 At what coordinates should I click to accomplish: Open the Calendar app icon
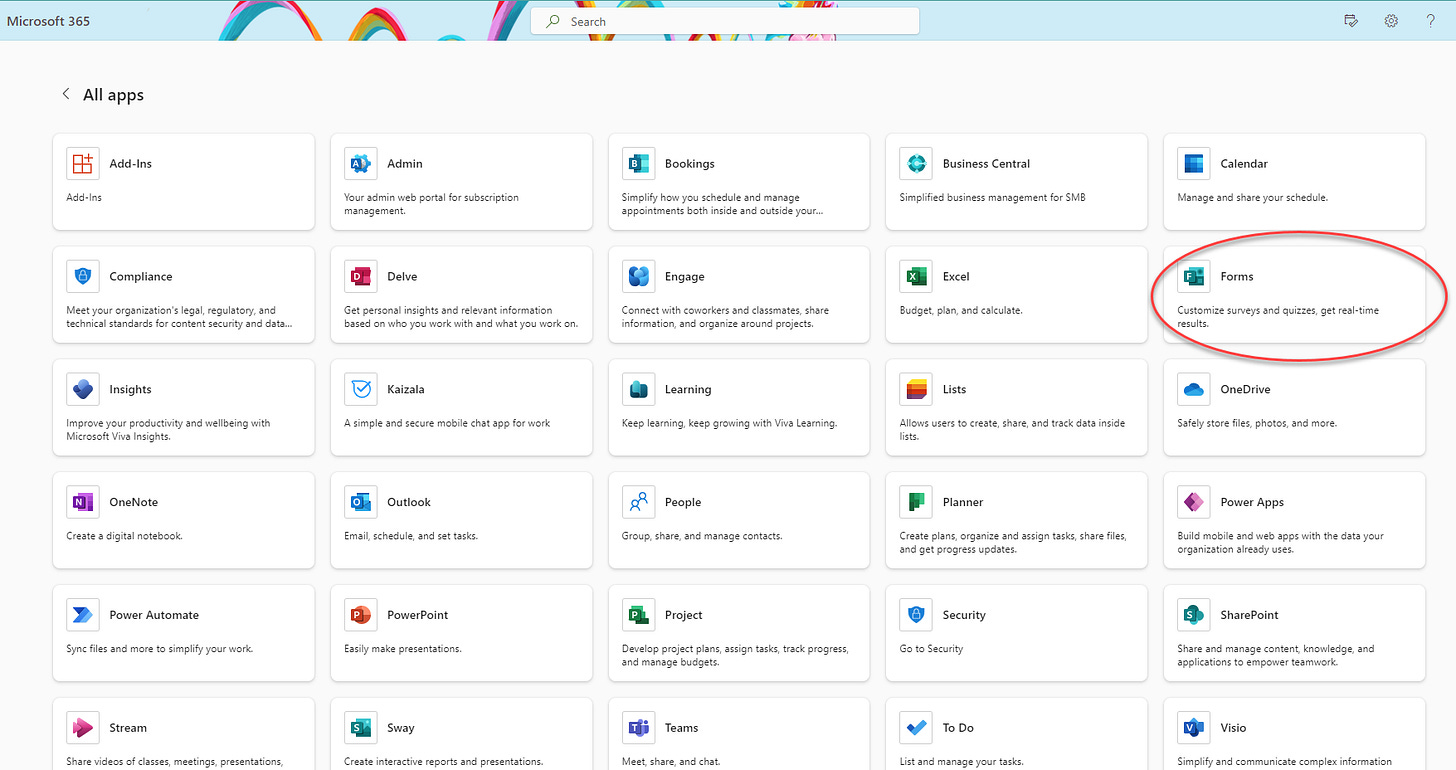pos(1193,163)
